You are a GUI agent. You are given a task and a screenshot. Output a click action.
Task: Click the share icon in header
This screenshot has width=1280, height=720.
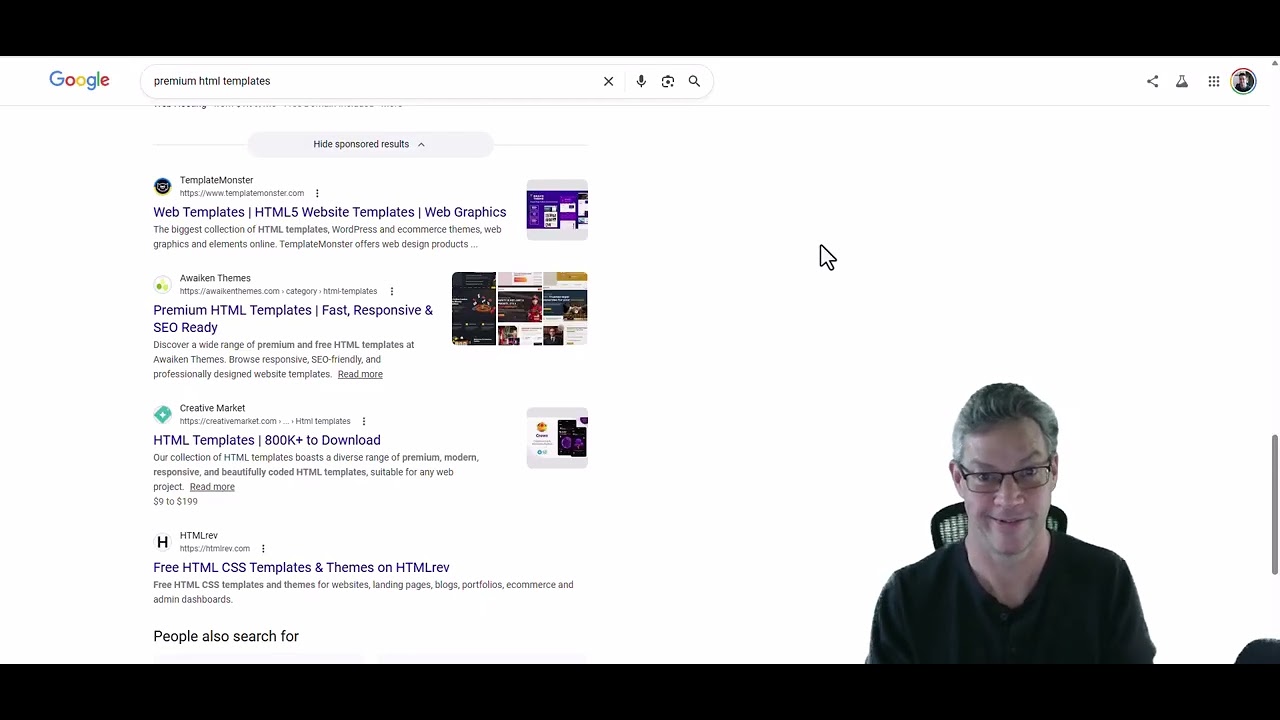(x=1152, y=81)
